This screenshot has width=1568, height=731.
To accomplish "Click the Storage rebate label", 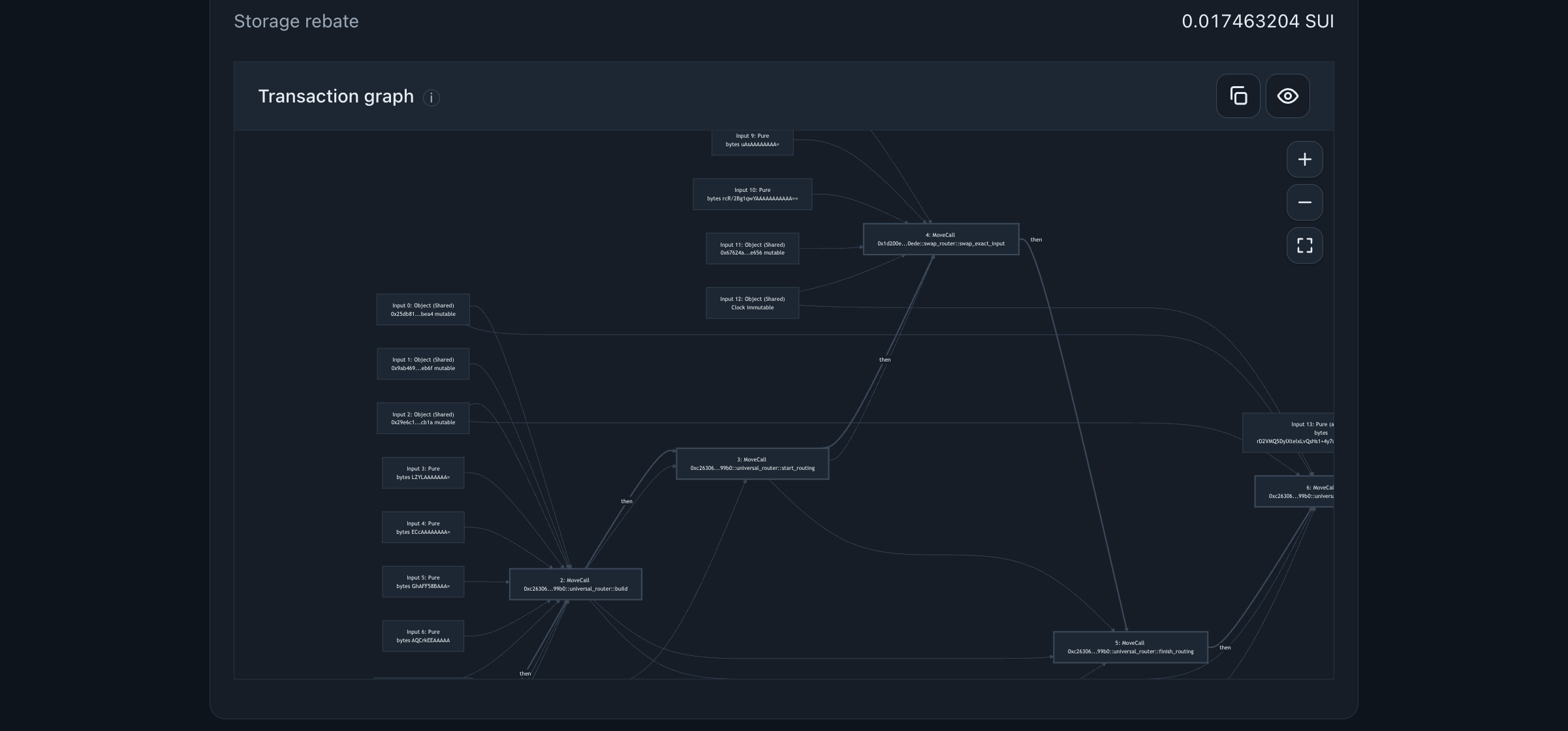I will point(296,21).
